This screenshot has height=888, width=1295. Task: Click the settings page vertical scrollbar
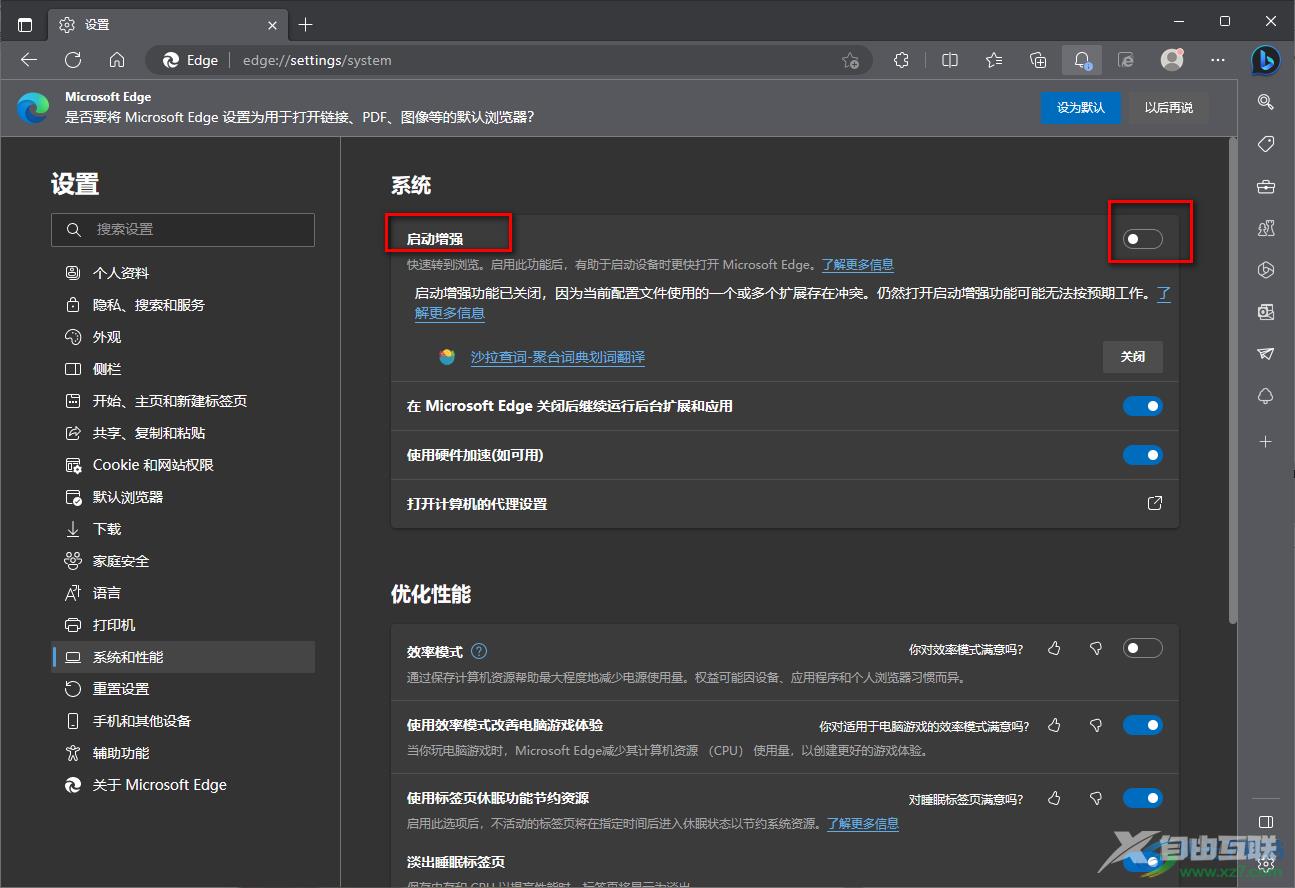pyautogui.click(x=1232, y=380)
